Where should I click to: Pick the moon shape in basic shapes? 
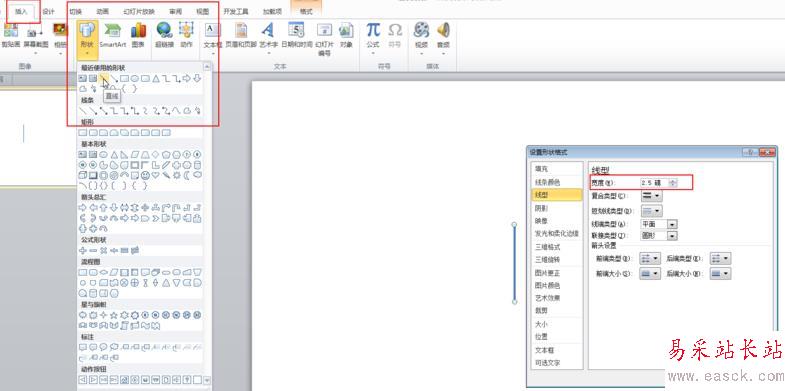coord(187,175)
